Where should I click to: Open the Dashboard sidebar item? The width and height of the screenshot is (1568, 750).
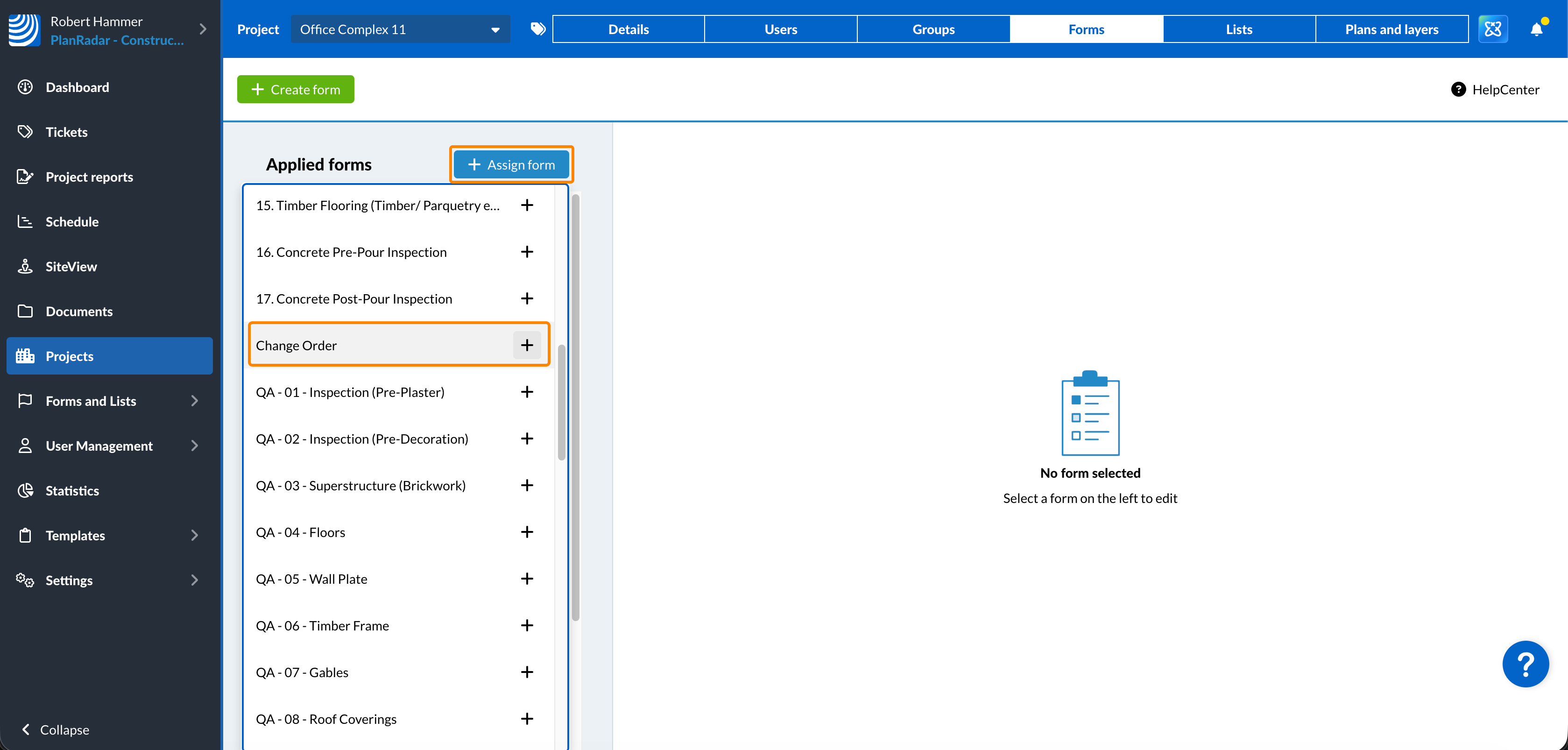[x=78, y=87]
